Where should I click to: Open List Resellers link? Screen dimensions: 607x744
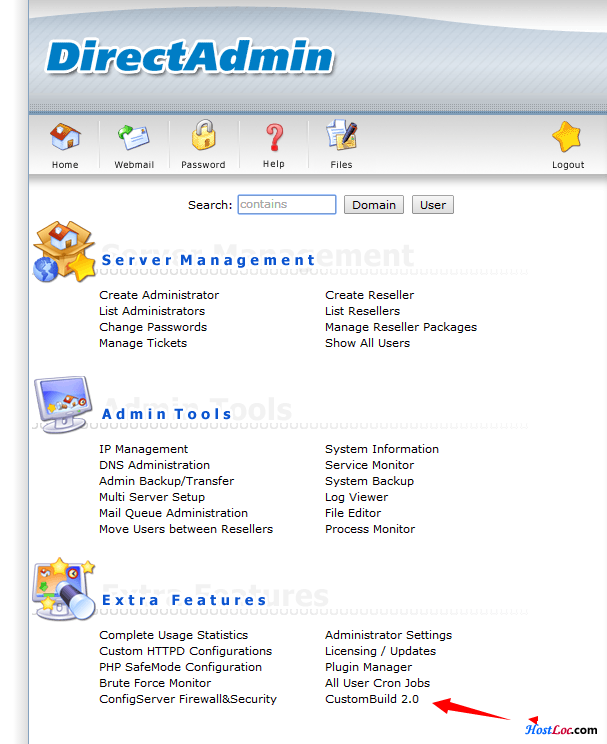363,311
